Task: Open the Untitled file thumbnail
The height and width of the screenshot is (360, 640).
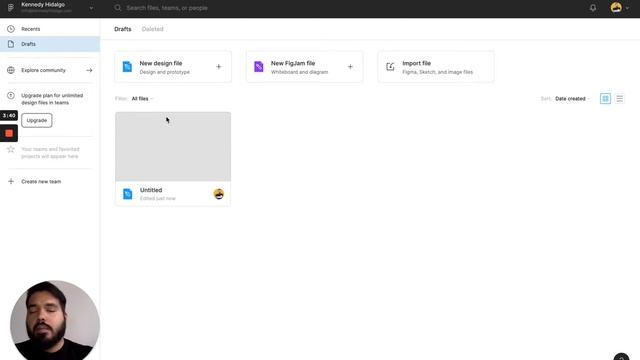Action: pos(173,147)
